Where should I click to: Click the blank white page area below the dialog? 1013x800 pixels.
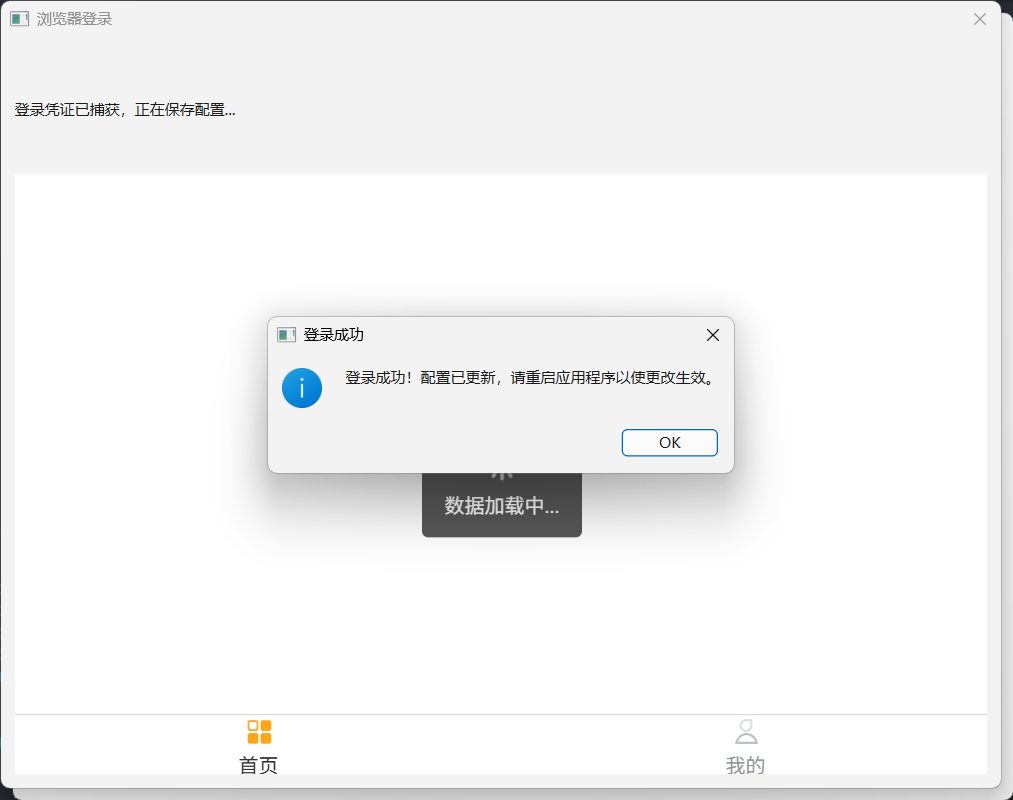pos(500,630)
